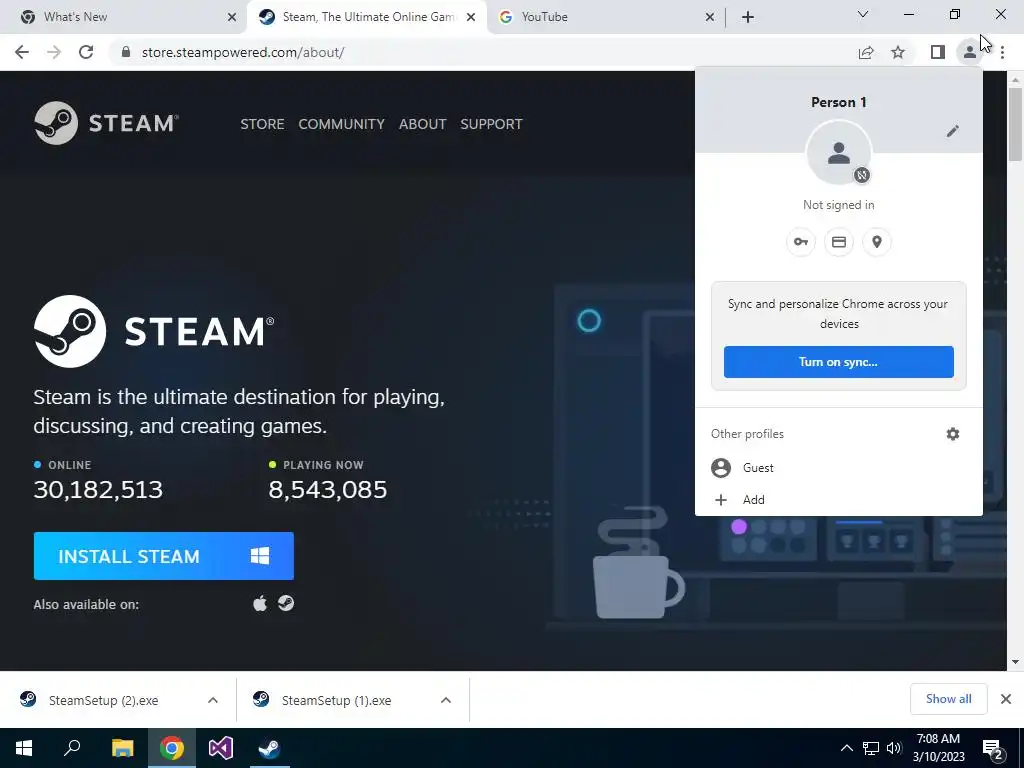The image size is (1024, 768).
Task: Close the Steam browser tab
Action: [471, 17]
